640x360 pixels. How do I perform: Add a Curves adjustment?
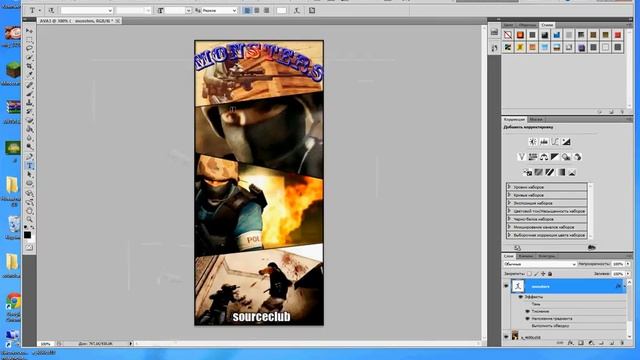(555, 142)
